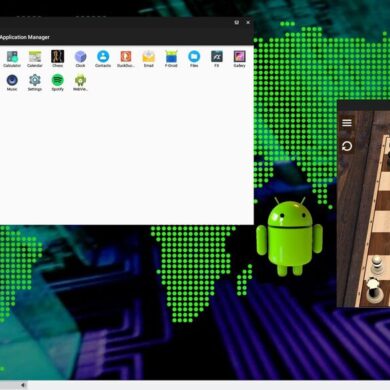
Task: Click the left arrow of the bottom scrollbar
Action: click(x=23, y=385)
